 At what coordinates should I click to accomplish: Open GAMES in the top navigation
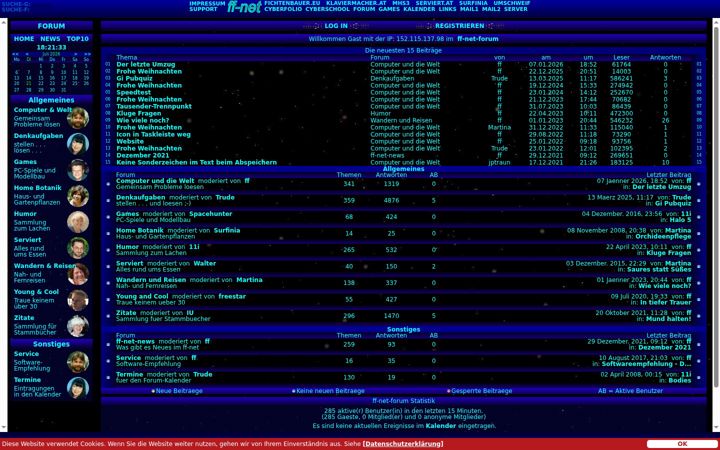[389, 9]
